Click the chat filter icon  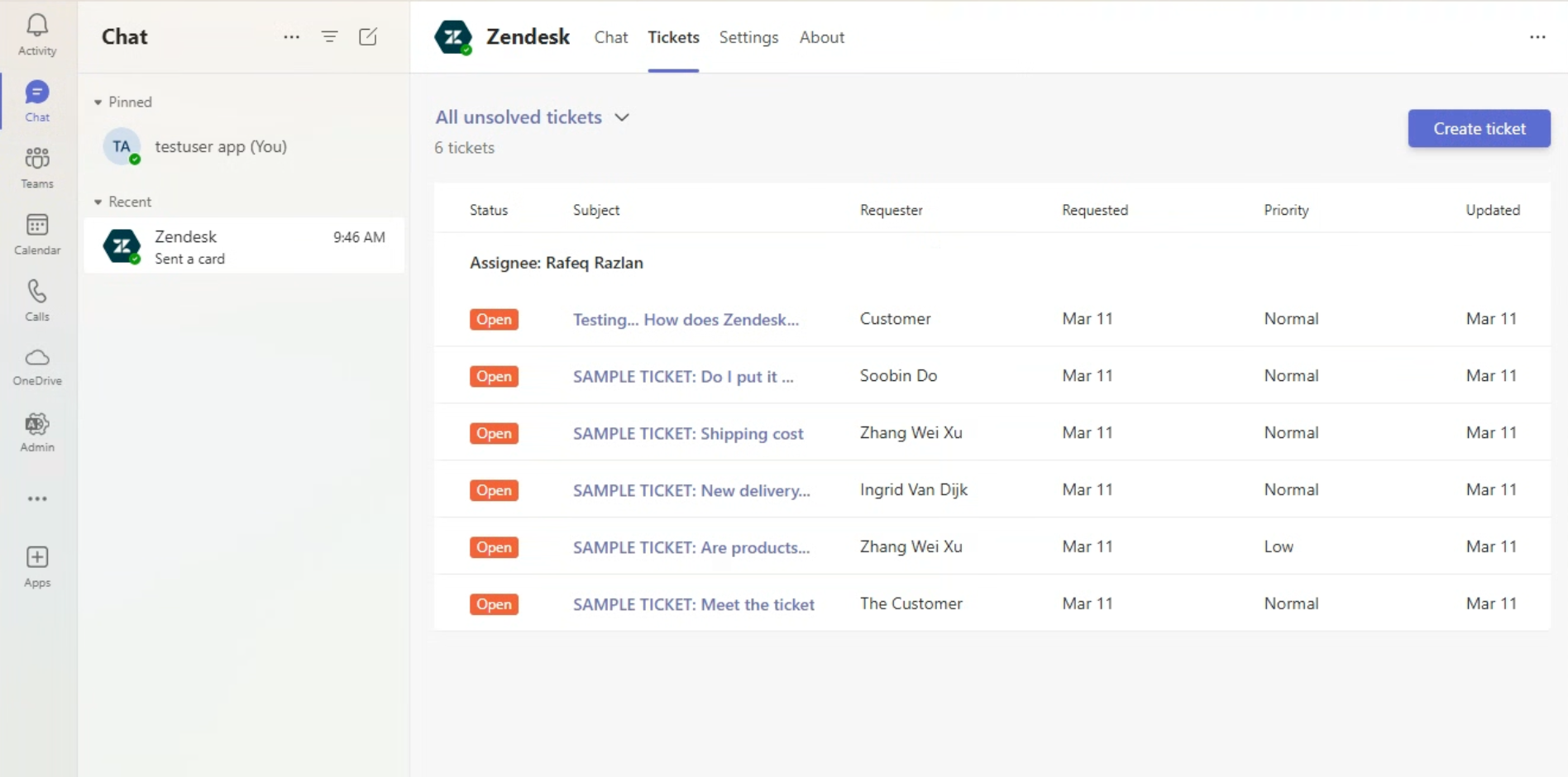329,36
